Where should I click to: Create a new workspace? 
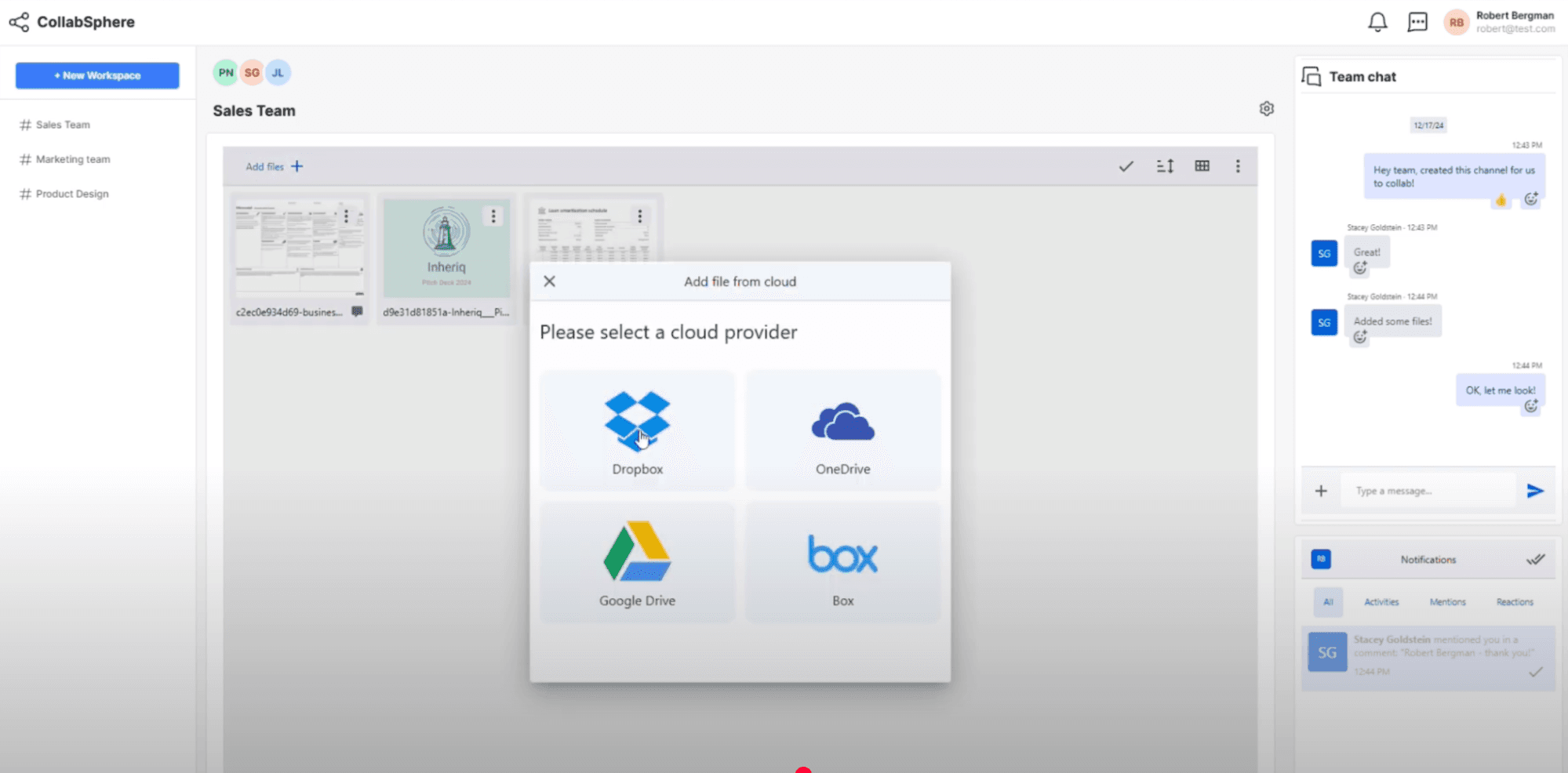[x=96, y=75]
